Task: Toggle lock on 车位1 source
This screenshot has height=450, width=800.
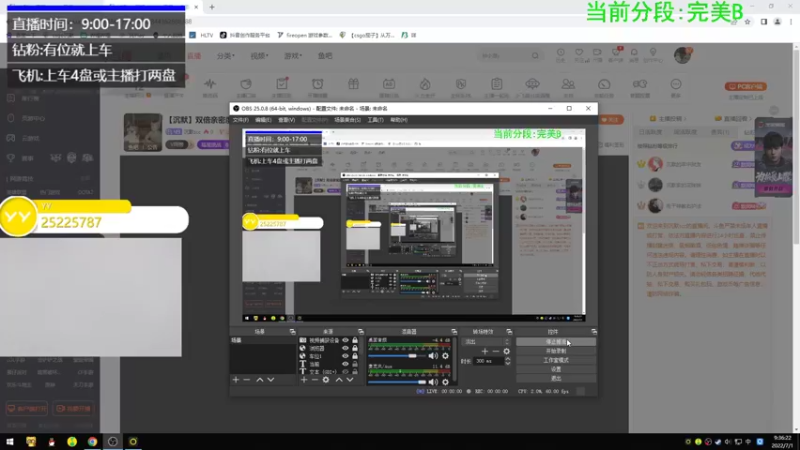Action: coord(355,356)
